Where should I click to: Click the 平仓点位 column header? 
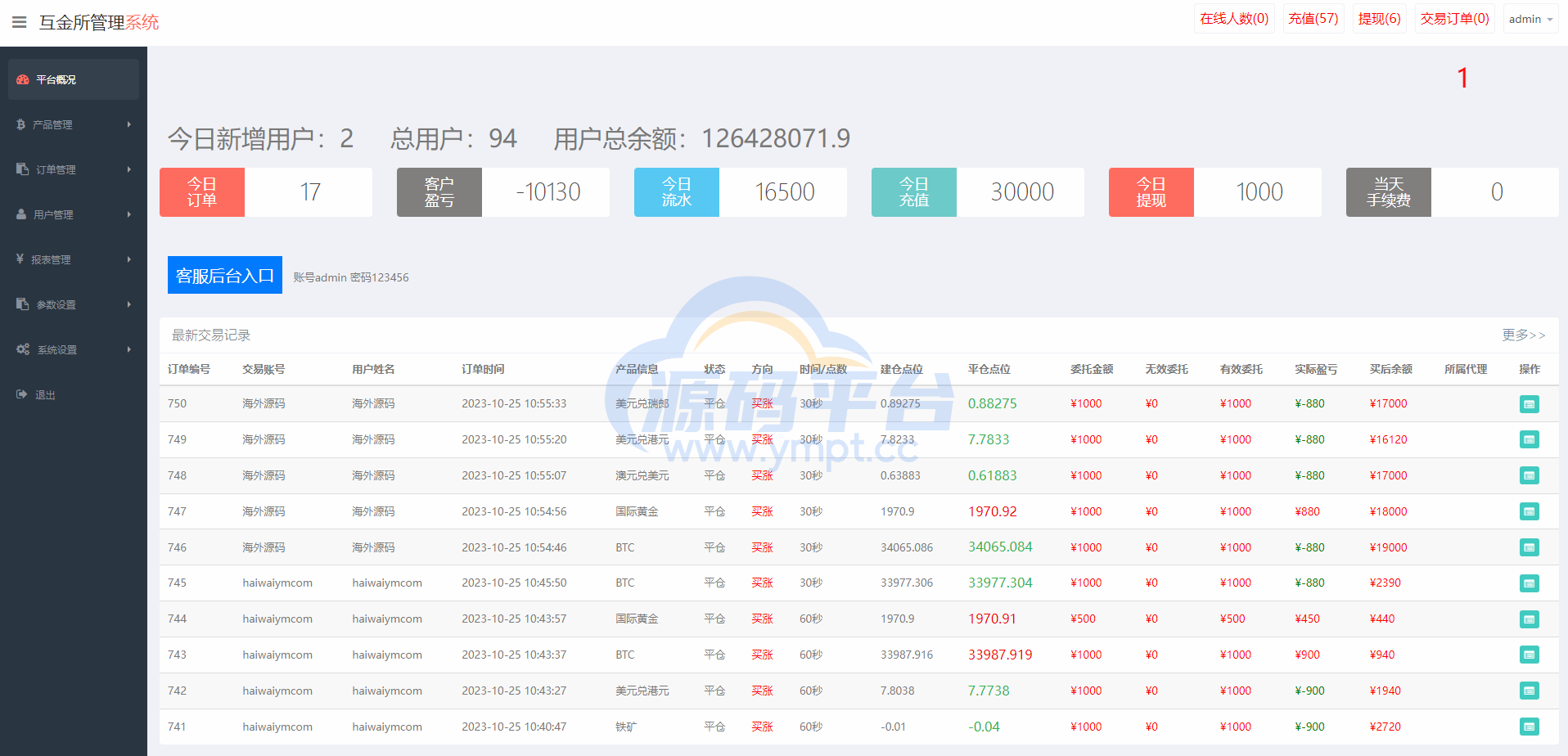pyautogui.click(x=989, y=369)
